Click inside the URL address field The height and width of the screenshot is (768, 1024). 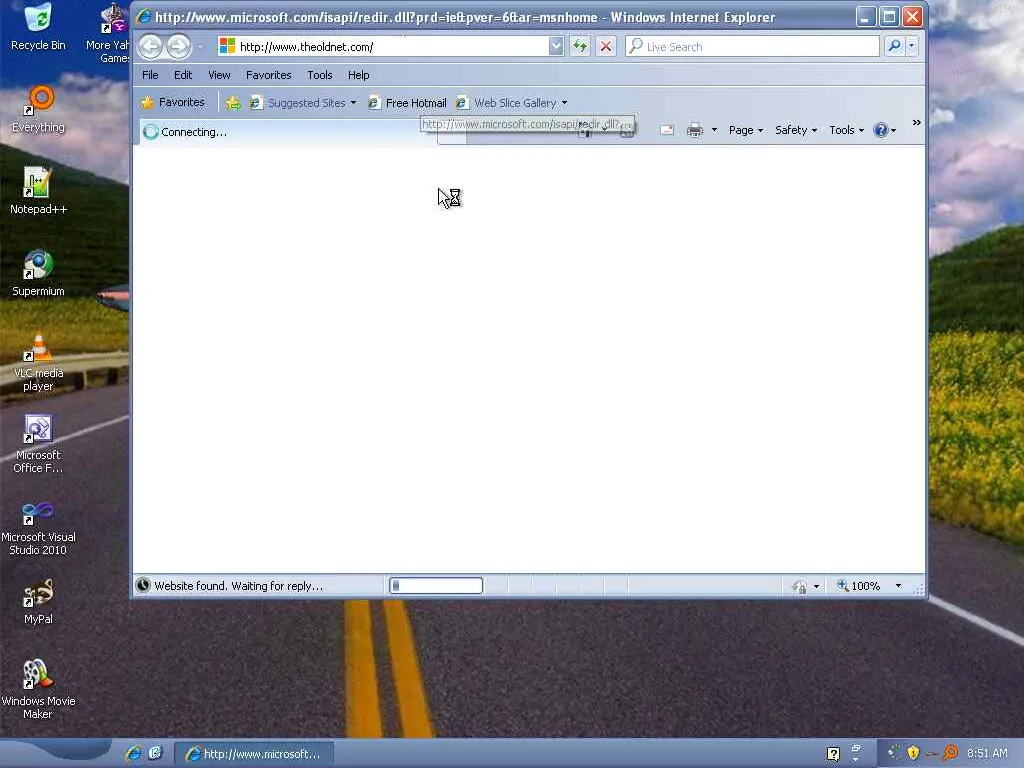(x=392, y=46)
